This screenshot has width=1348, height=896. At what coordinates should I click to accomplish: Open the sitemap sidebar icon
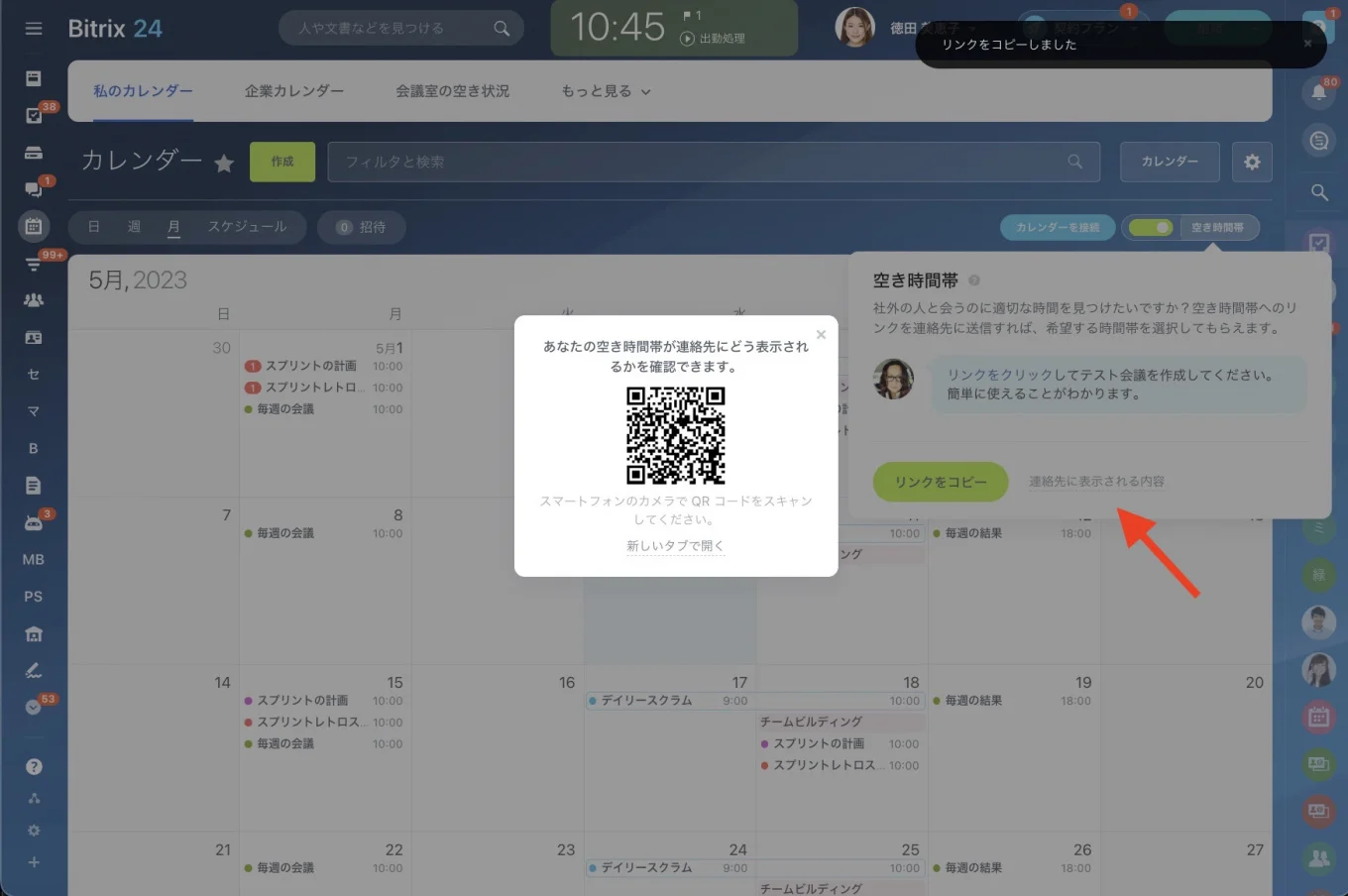[x=34, y=799]
